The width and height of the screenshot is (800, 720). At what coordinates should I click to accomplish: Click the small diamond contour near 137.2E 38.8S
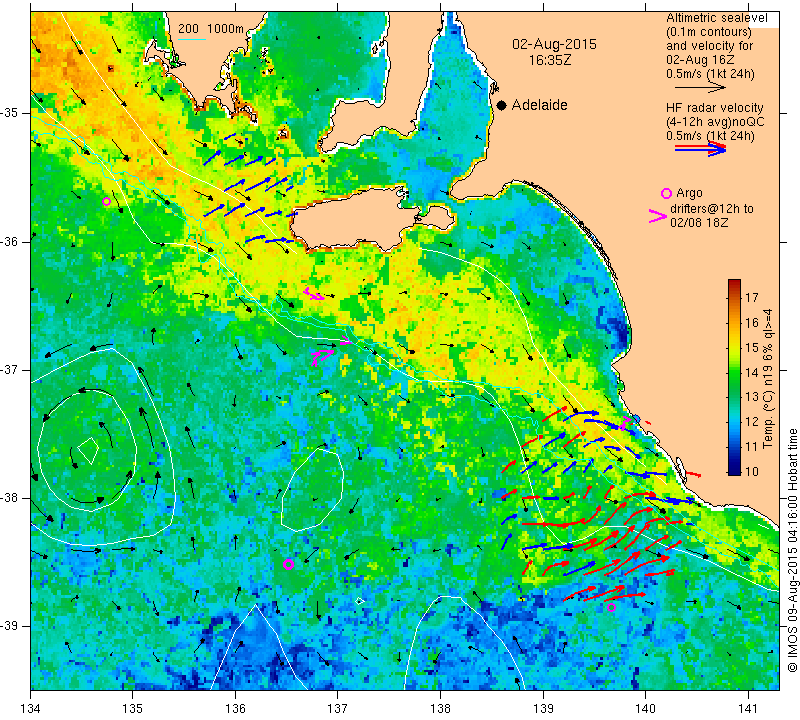359,601
